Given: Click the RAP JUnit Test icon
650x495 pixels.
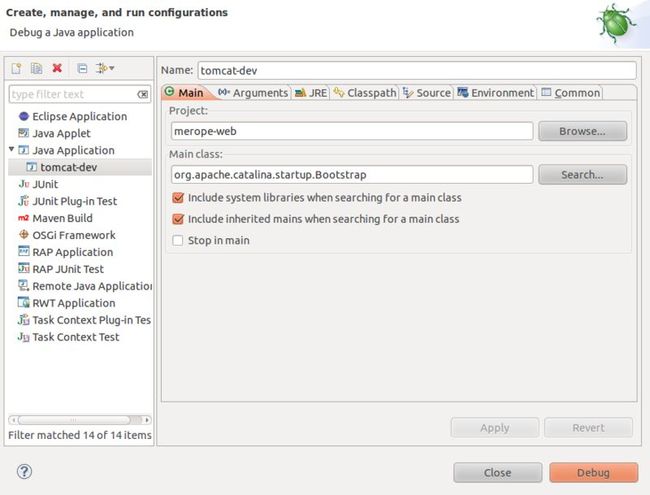Looking at the screenshot, I should coord(24,269).
